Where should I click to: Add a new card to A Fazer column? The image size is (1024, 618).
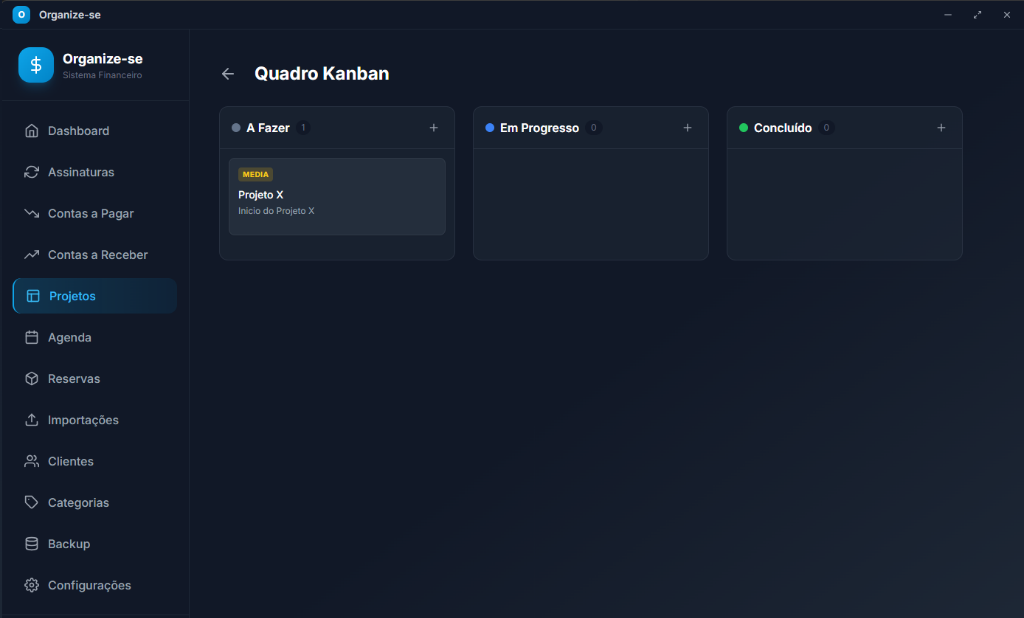434,128
